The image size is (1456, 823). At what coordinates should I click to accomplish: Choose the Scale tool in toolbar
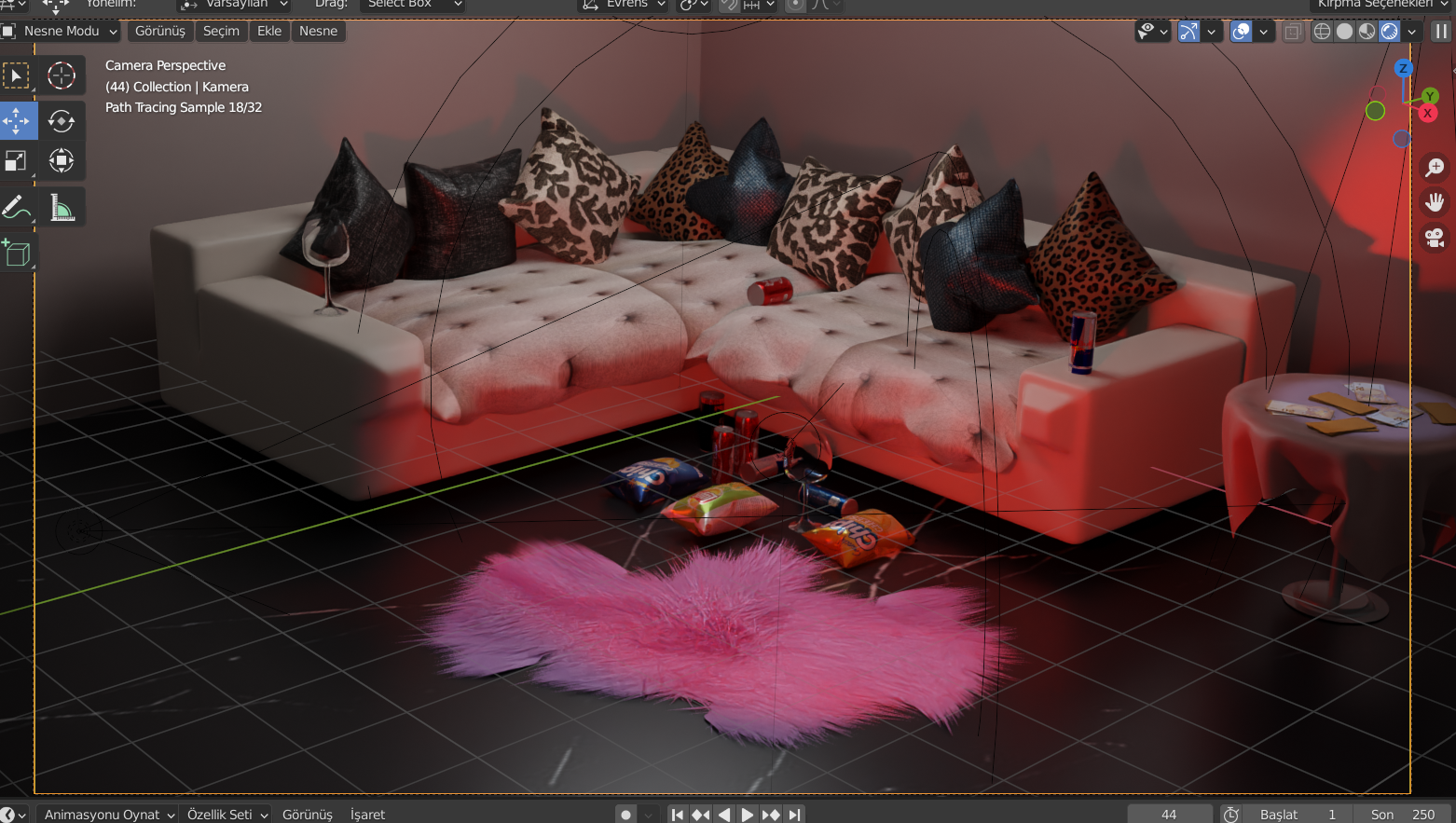click(x=16, y=160)
